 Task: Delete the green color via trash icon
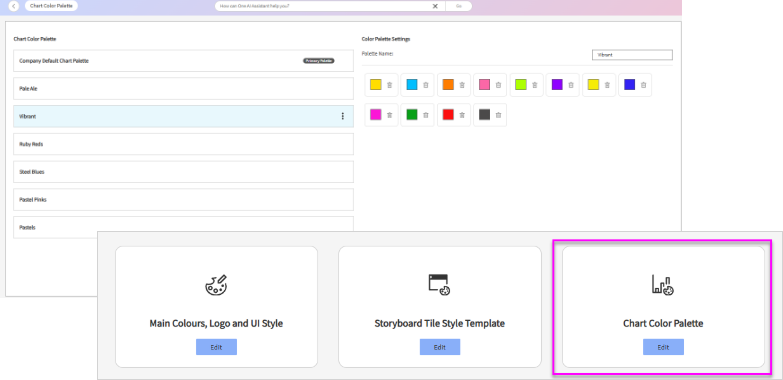[x=426, y=115]
